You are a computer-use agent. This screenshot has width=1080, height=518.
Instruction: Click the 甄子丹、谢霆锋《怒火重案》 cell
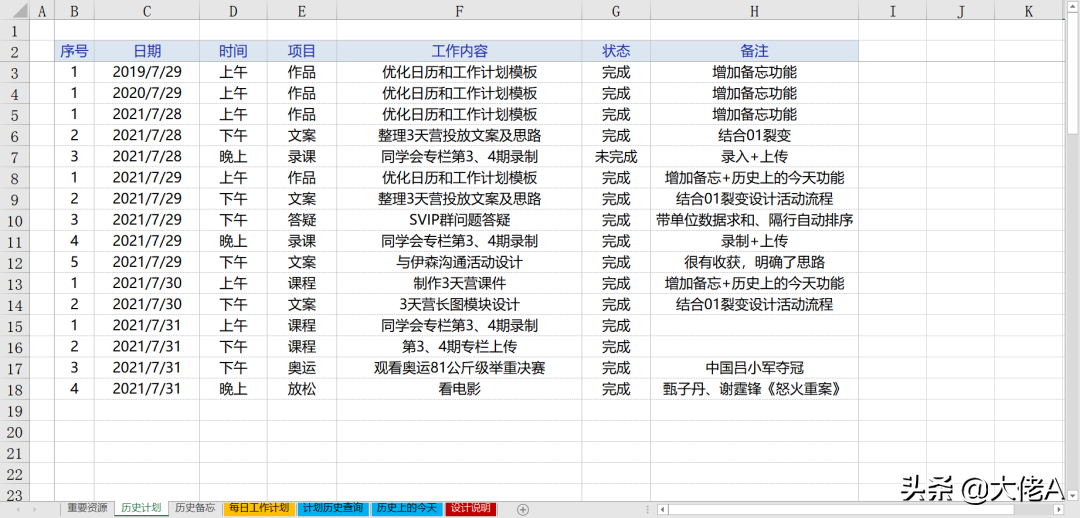pyautogui.click(x=754, y=389)
